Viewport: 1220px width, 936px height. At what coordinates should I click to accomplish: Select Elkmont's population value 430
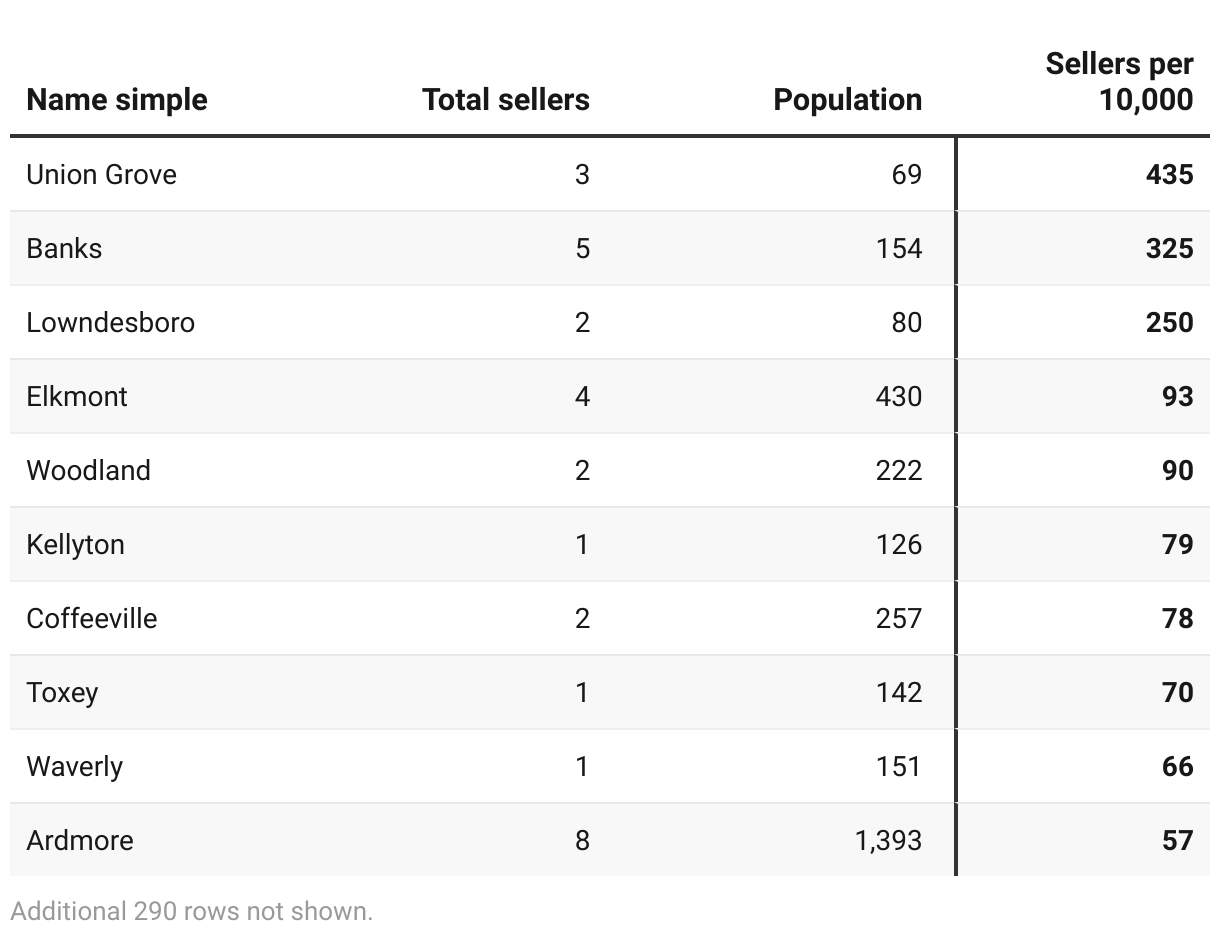point(898,397)
